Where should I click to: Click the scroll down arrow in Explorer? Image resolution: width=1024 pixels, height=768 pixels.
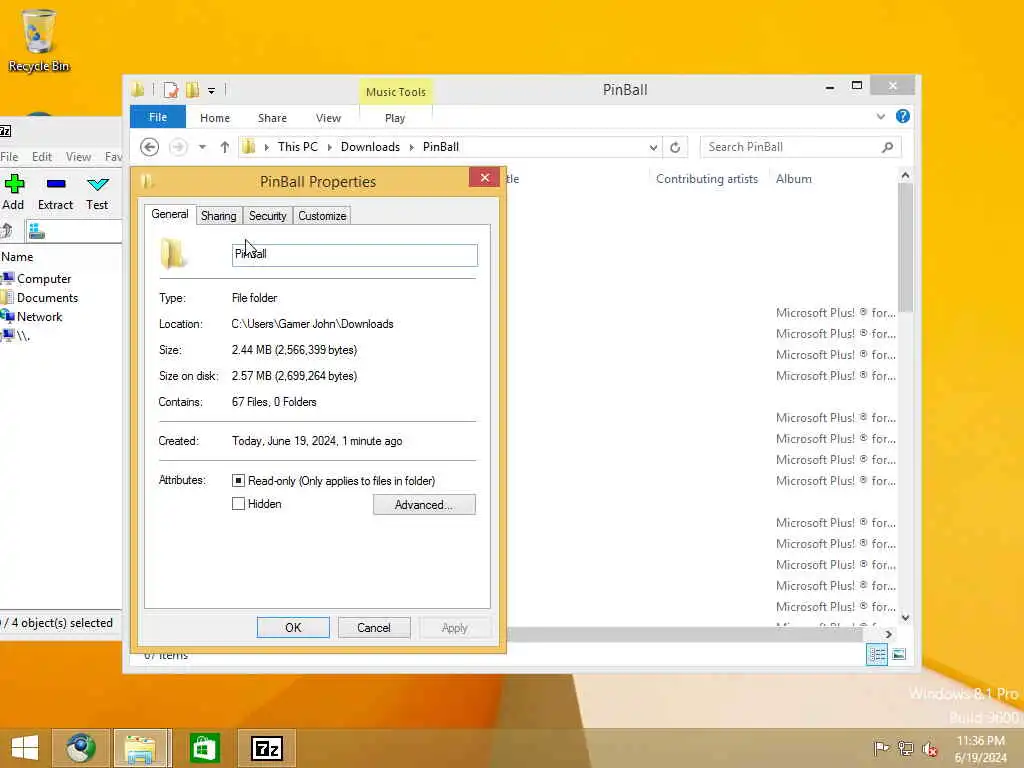click(905, 617)
